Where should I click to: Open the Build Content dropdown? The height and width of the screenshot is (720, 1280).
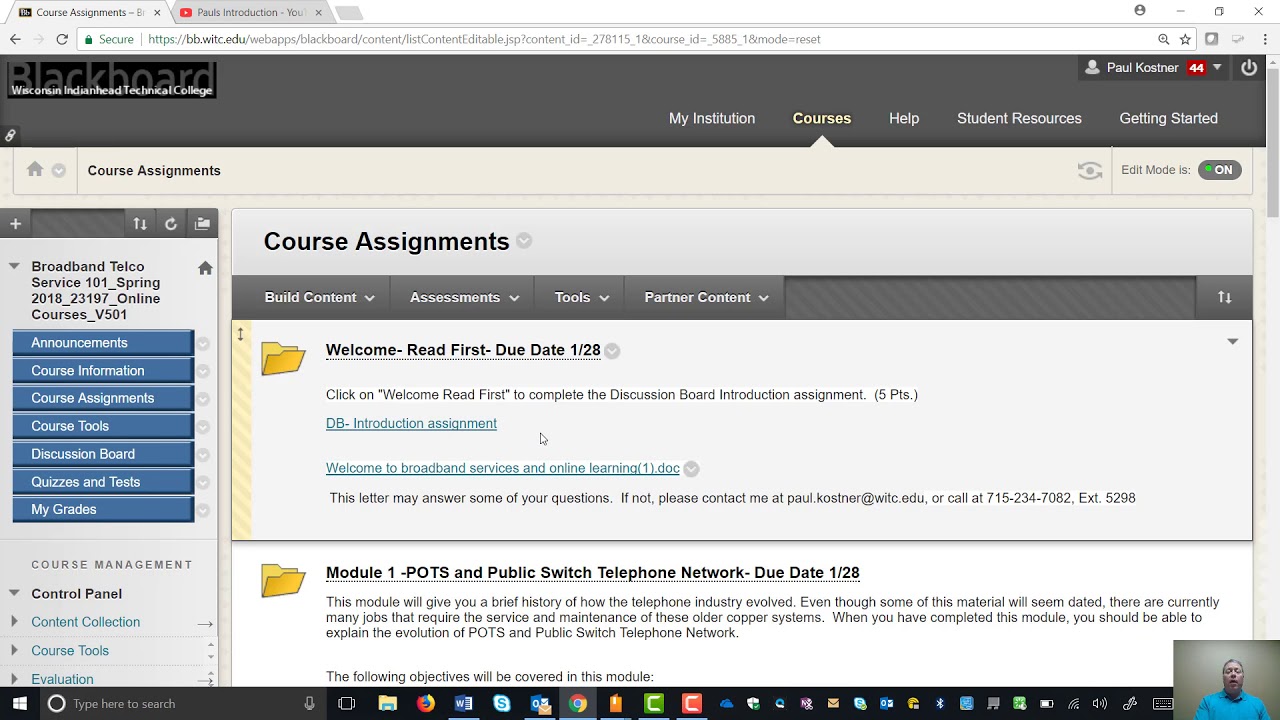coord(319,297)
